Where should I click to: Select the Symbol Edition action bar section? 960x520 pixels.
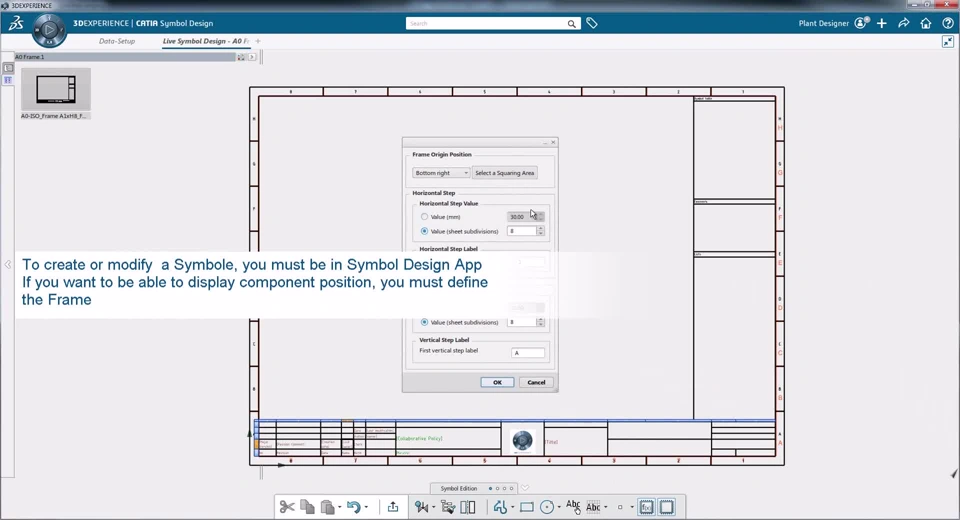point(459,488)
